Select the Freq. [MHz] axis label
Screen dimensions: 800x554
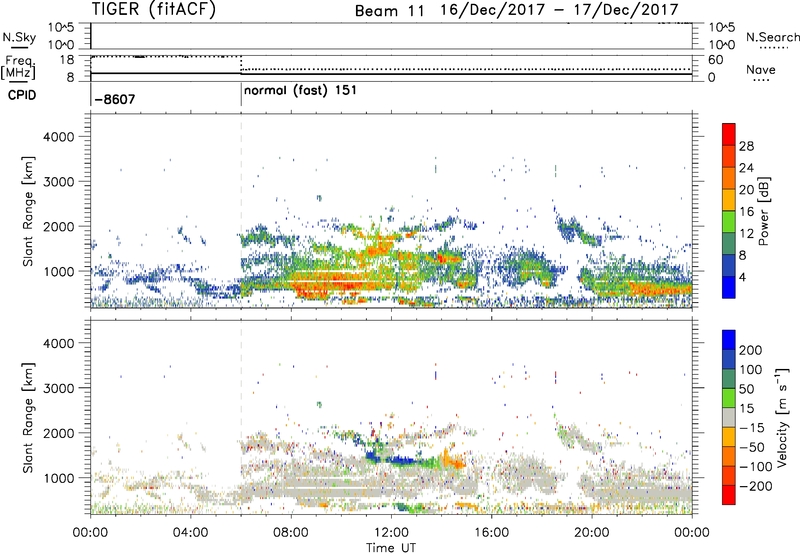[19, 68]
